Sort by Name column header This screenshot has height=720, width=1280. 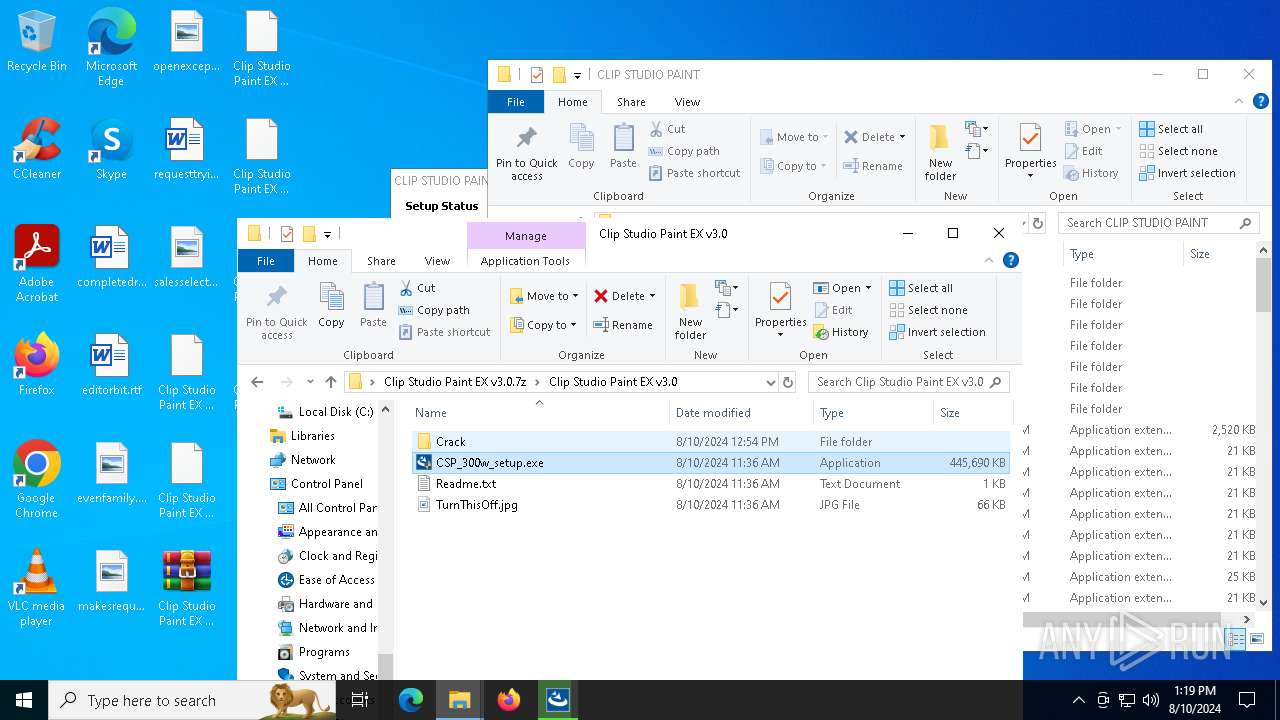[539, 413]
